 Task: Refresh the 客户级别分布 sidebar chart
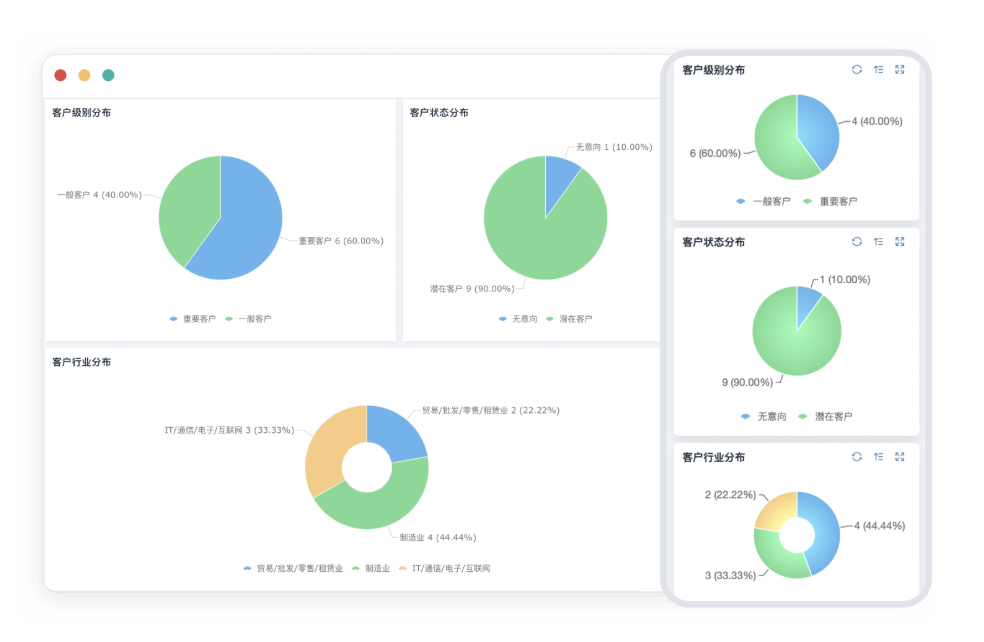(857, 70)
